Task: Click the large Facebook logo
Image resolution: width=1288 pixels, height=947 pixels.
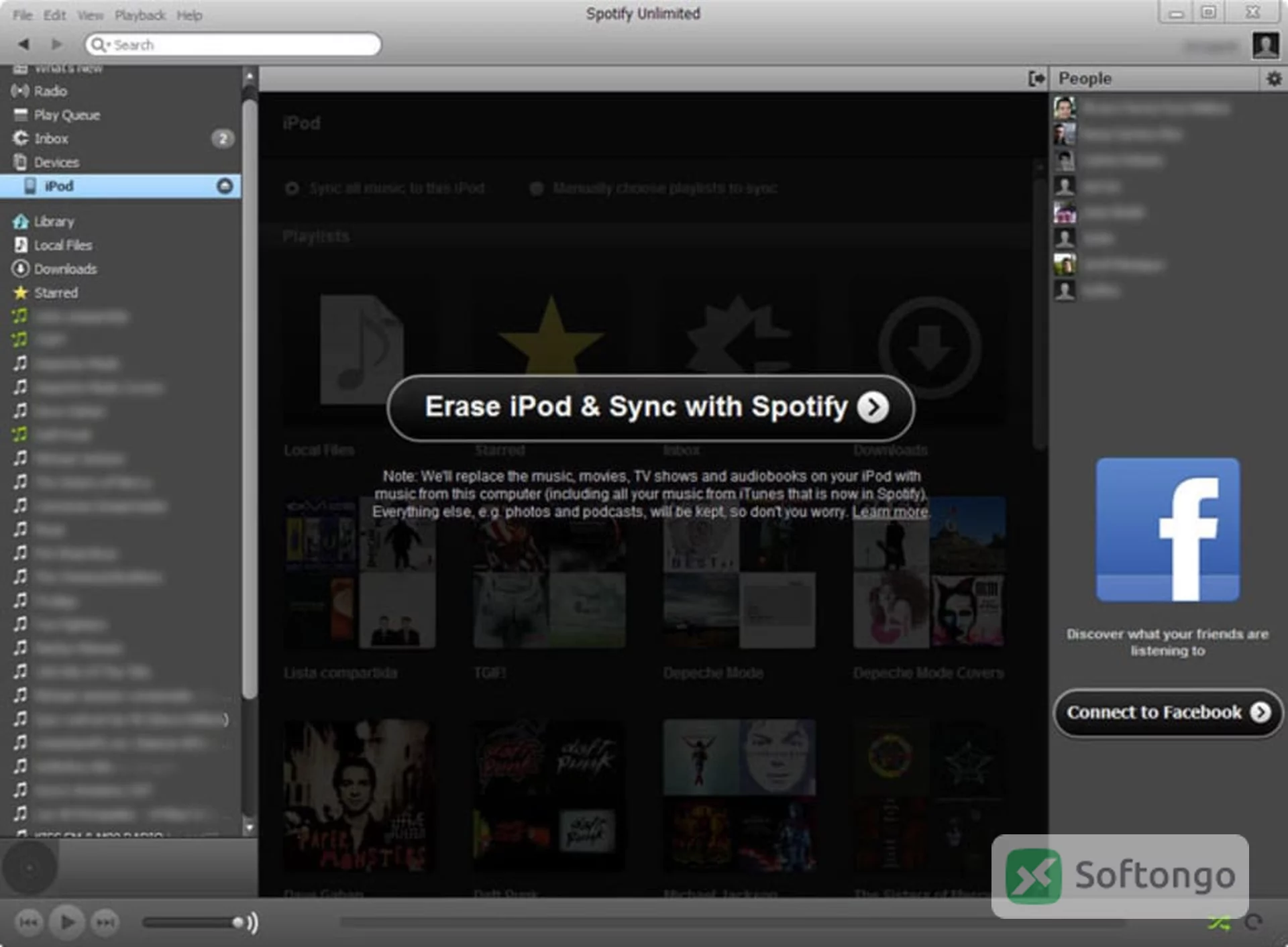Action: click(x=1168, y=530)
